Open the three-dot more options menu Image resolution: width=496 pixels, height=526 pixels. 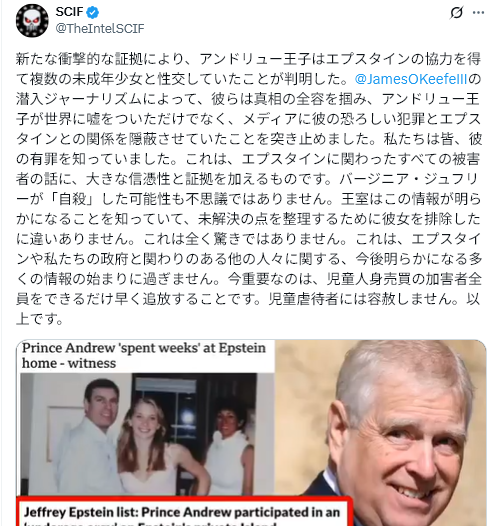coord(478,13)
